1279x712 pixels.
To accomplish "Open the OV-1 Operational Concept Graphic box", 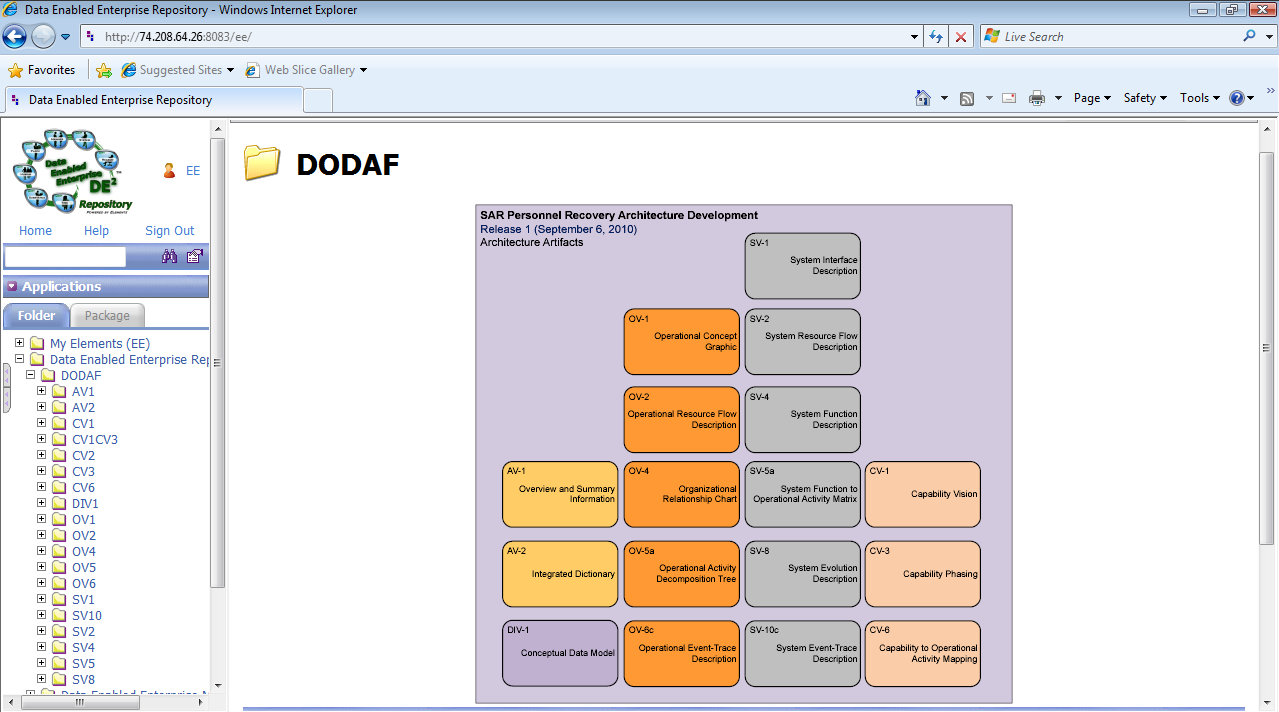I will coord(682,342).
